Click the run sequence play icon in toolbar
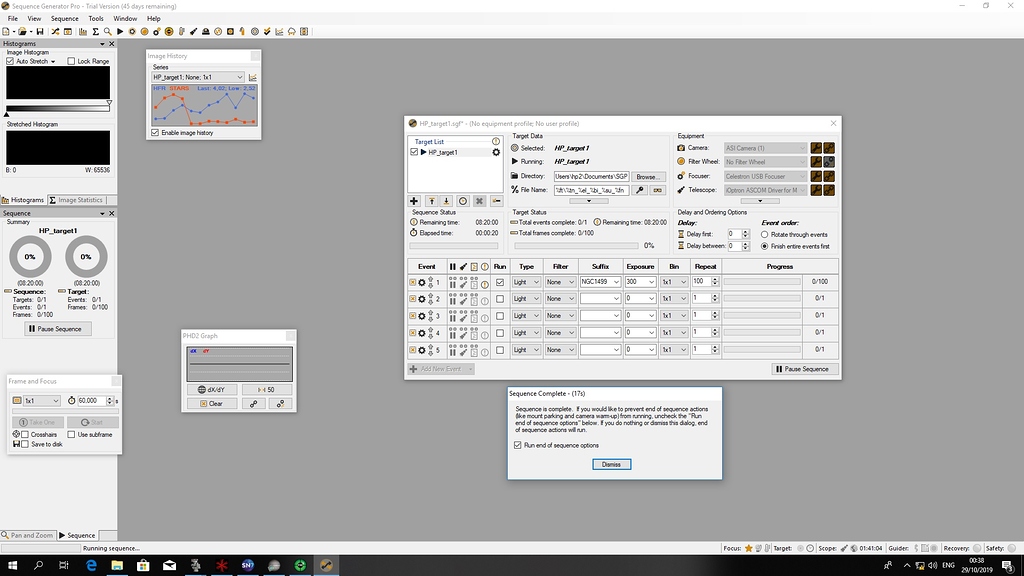Image resolution: width=1024 pixels, height=576 pixels. (120, 31)
